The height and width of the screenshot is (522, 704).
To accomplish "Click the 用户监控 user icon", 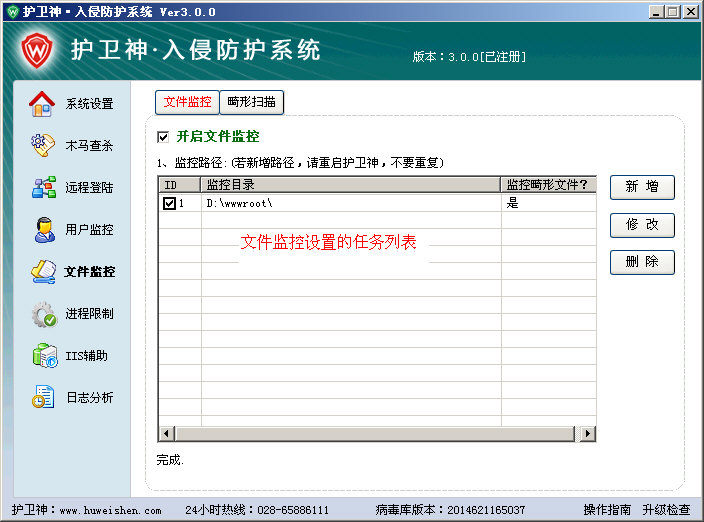I will coord(44,229).
